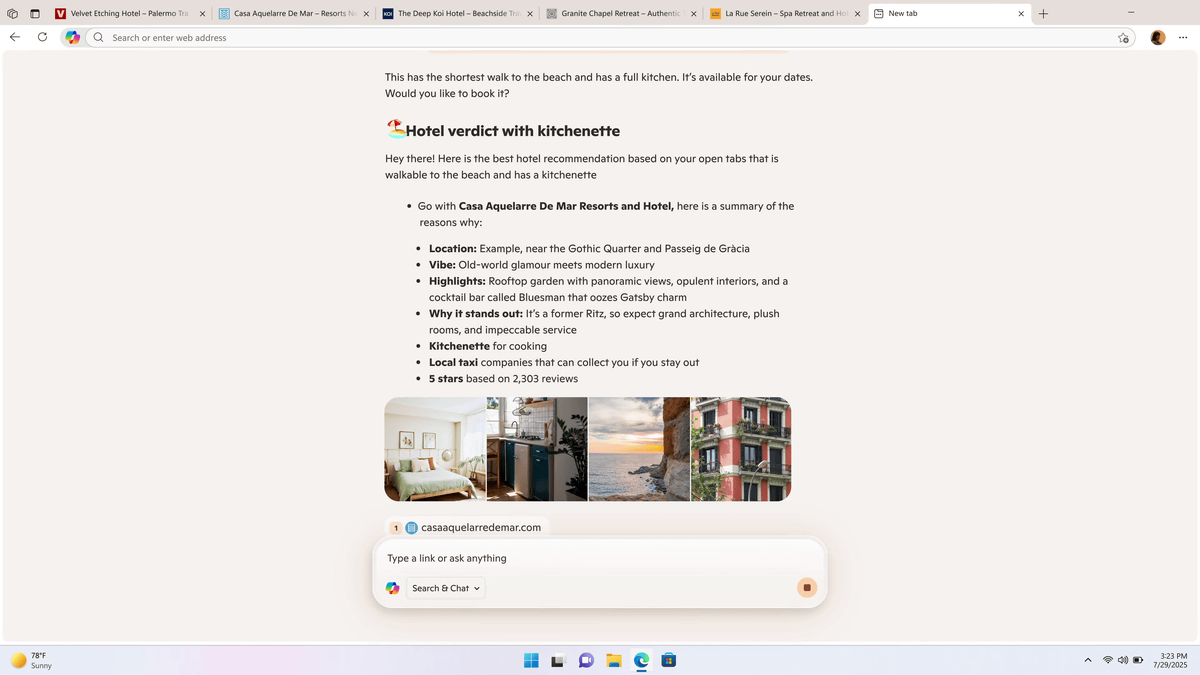1200x675 pixels.
Task: Open the tab actions menu icon
Action: coord(34,14)
